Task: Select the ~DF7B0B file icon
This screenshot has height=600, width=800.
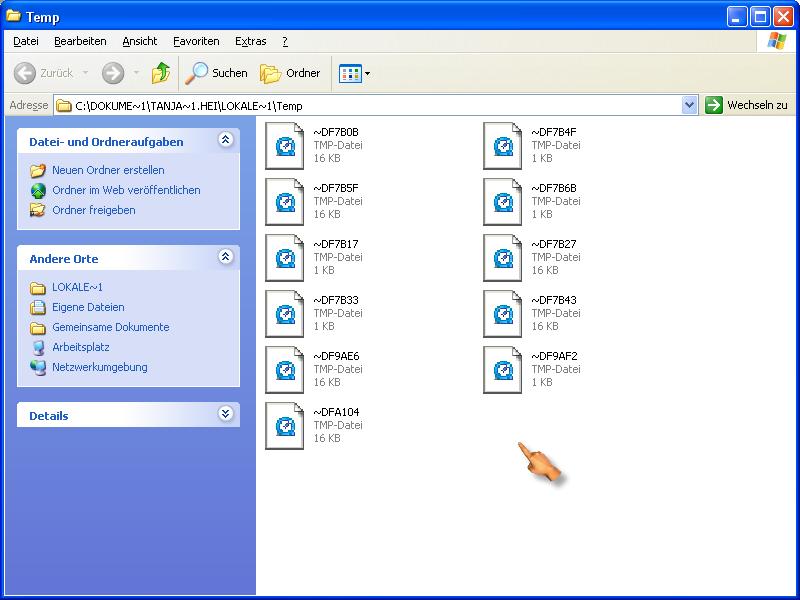Action: pyautogui.click(x=285, y=145)
